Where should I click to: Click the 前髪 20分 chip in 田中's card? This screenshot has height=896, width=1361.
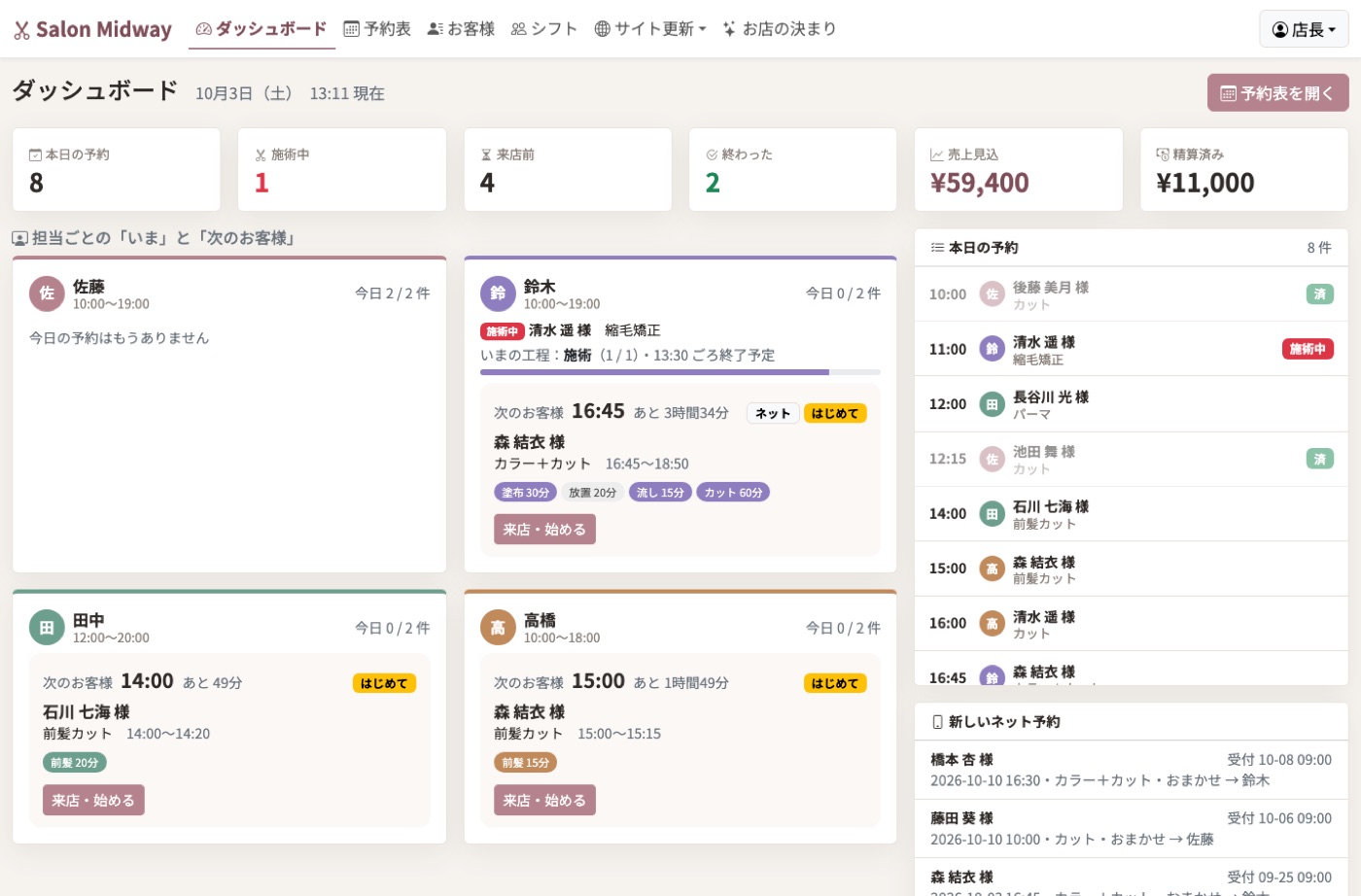pyautogui.click(x=75, y=763)
